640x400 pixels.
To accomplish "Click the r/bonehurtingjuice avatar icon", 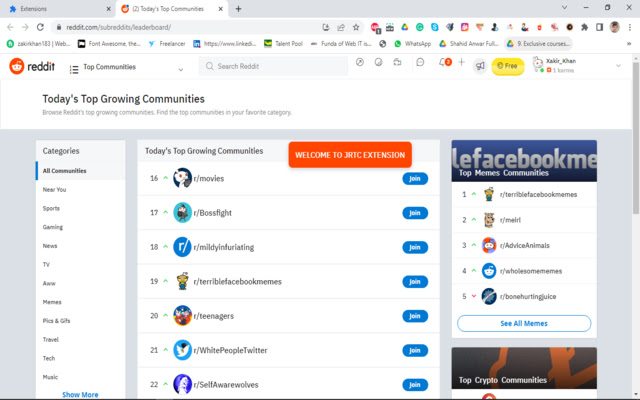I will point(489,296).
